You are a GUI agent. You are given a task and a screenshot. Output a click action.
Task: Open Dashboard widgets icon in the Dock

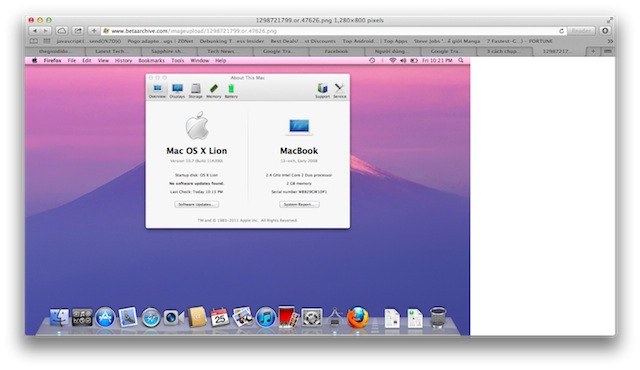coord(82,317)
